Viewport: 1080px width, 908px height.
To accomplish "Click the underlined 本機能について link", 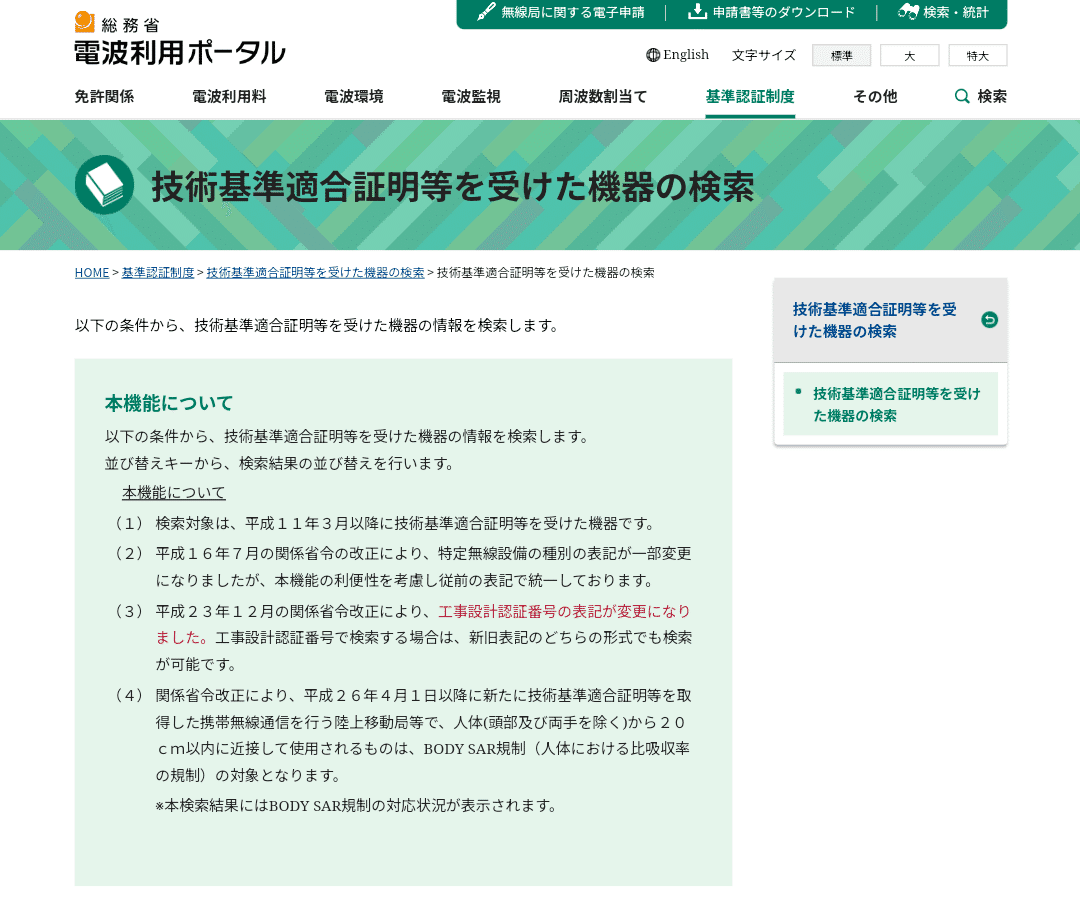I will click(172, 492).
